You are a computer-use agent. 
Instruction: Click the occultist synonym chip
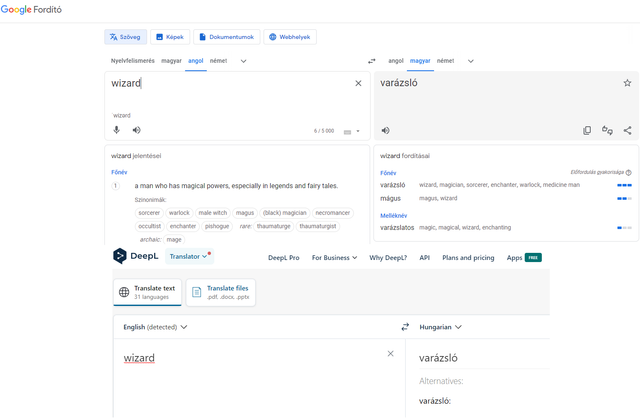point(150,226)
